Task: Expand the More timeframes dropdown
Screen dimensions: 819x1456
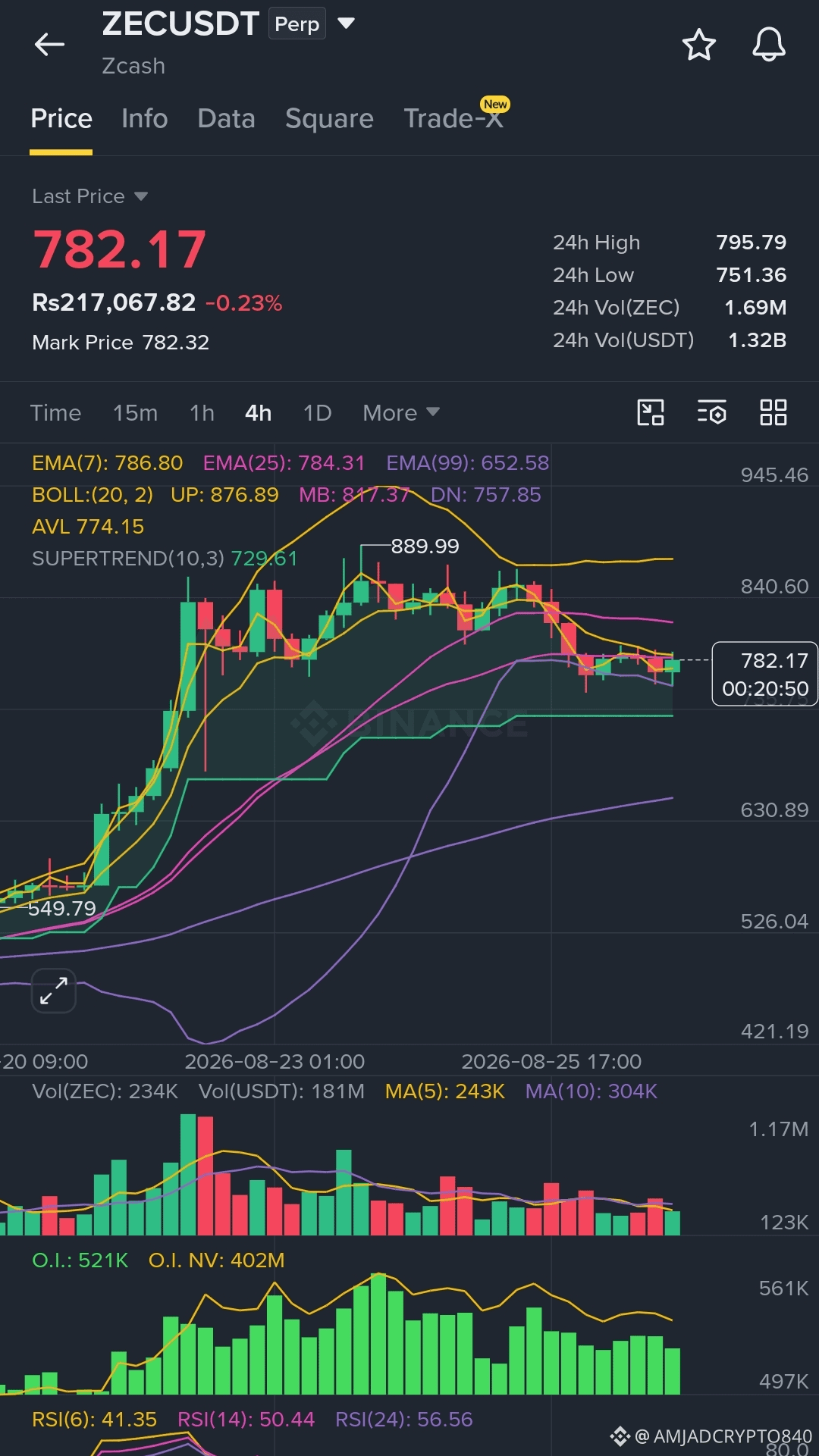Action: tap(401, 413)
